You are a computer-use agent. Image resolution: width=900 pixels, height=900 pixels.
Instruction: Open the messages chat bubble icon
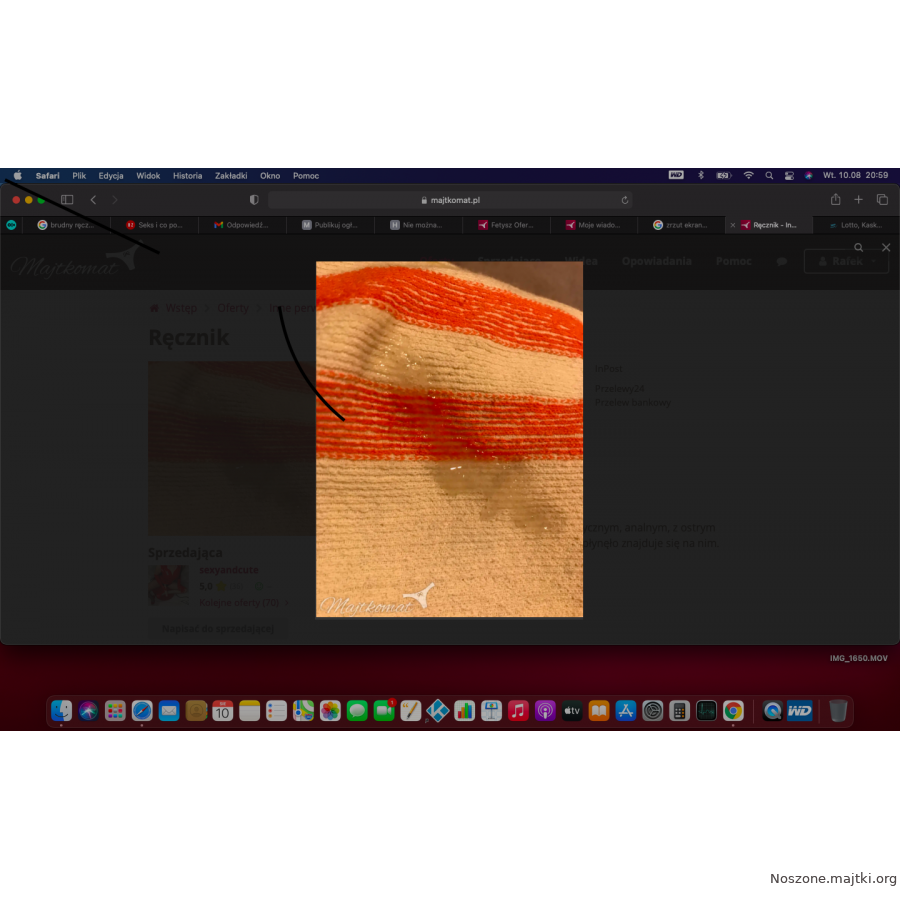[x=781, y=262]
